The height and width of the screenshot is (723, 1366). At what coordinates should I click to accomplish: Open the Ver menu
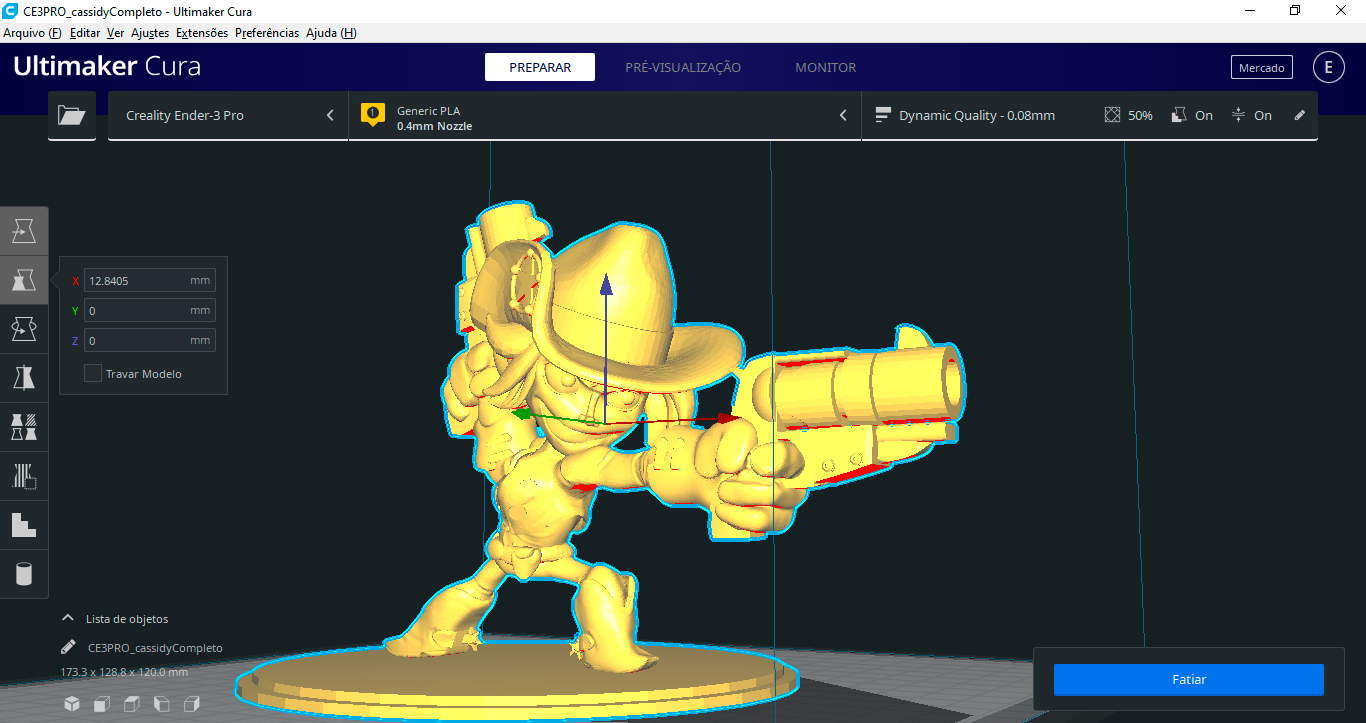coord(116,33)
